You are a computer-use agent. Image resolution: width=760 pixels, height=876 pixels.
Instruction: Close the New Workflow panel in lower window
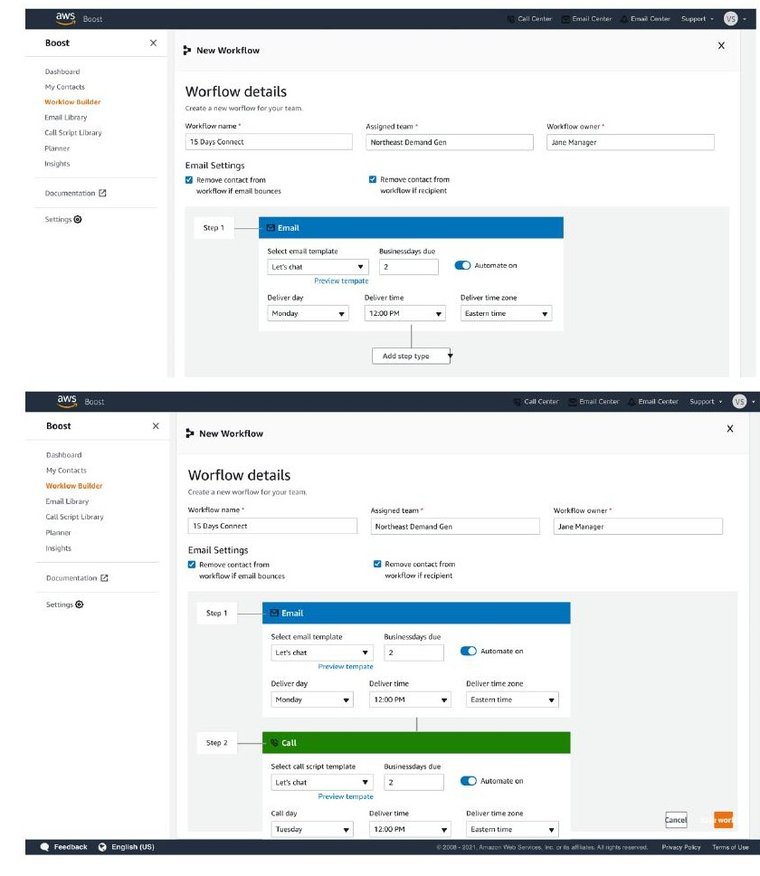point(730,429)
